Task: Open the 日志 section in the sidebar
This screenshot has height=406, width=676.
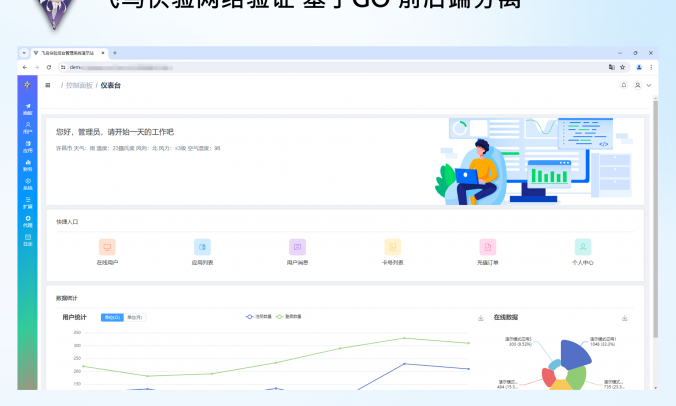Action: click(x=28, y=240)
